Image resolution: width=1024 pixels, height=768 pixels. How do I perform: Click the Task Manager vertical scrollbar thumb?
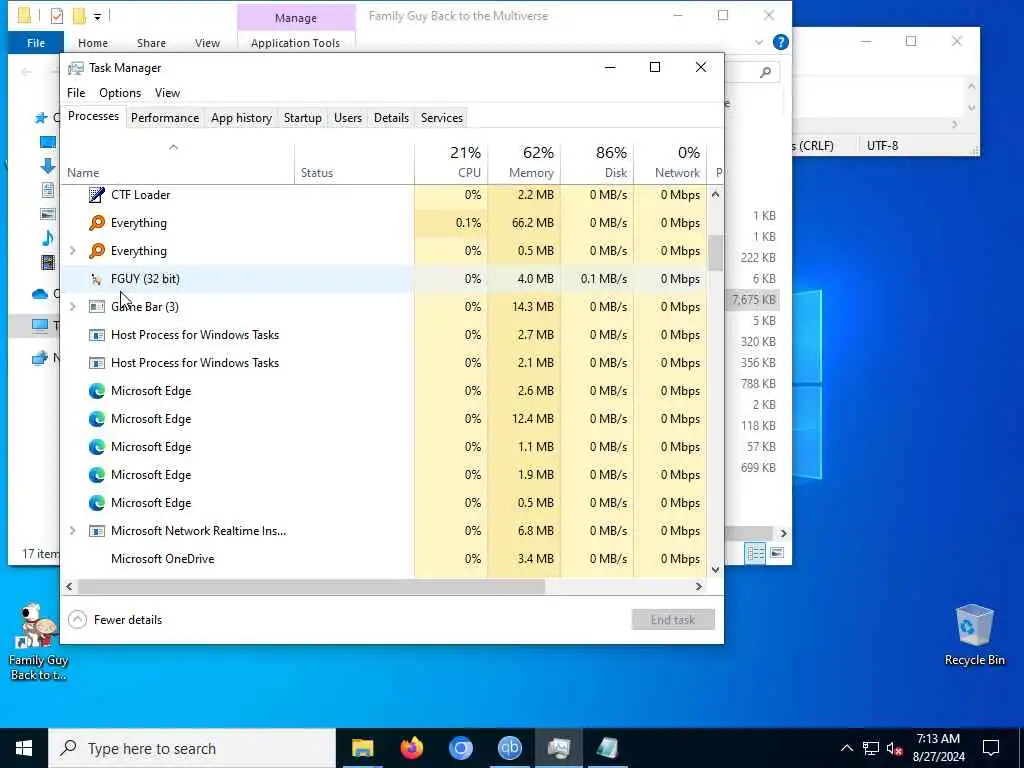[x=715, y=253]
